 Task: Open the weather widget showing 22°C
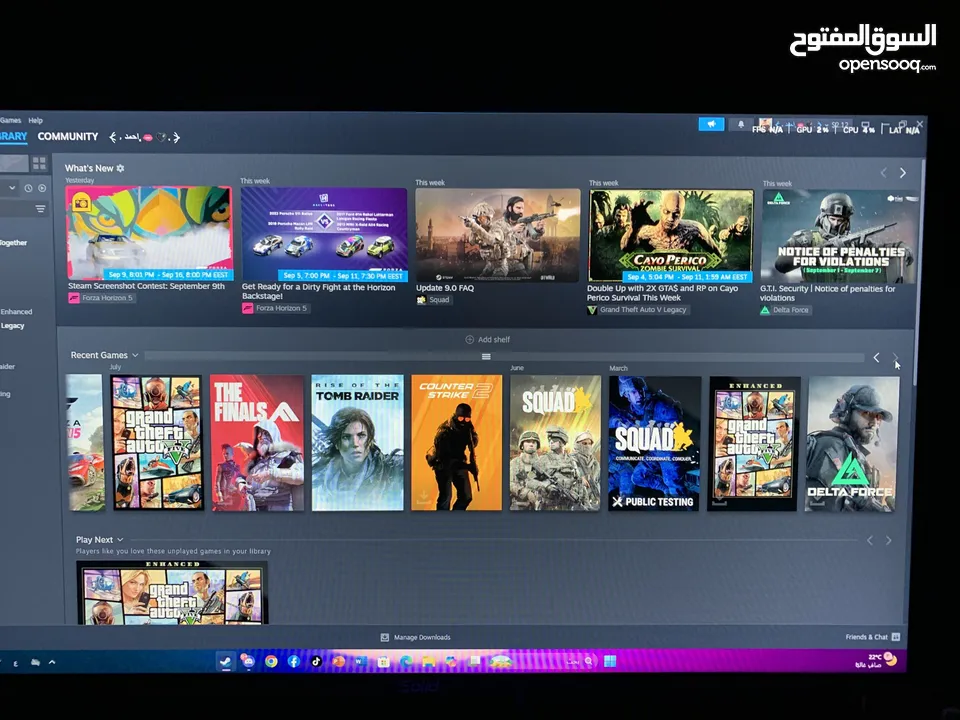(x=877, y=660)
